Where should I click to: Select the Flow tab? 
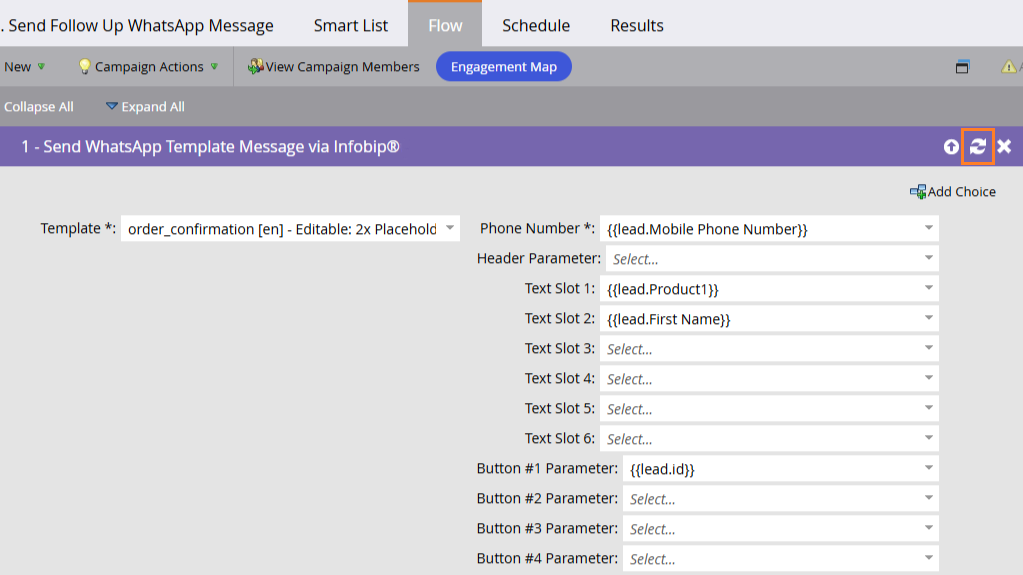[445, 25]
